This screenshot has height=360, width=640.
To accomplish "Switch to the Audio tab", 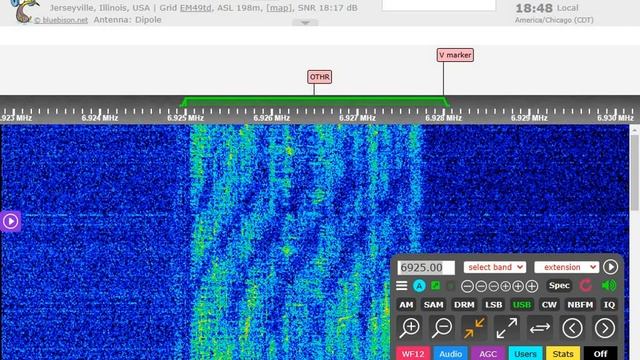I will [x=451, y=353].
